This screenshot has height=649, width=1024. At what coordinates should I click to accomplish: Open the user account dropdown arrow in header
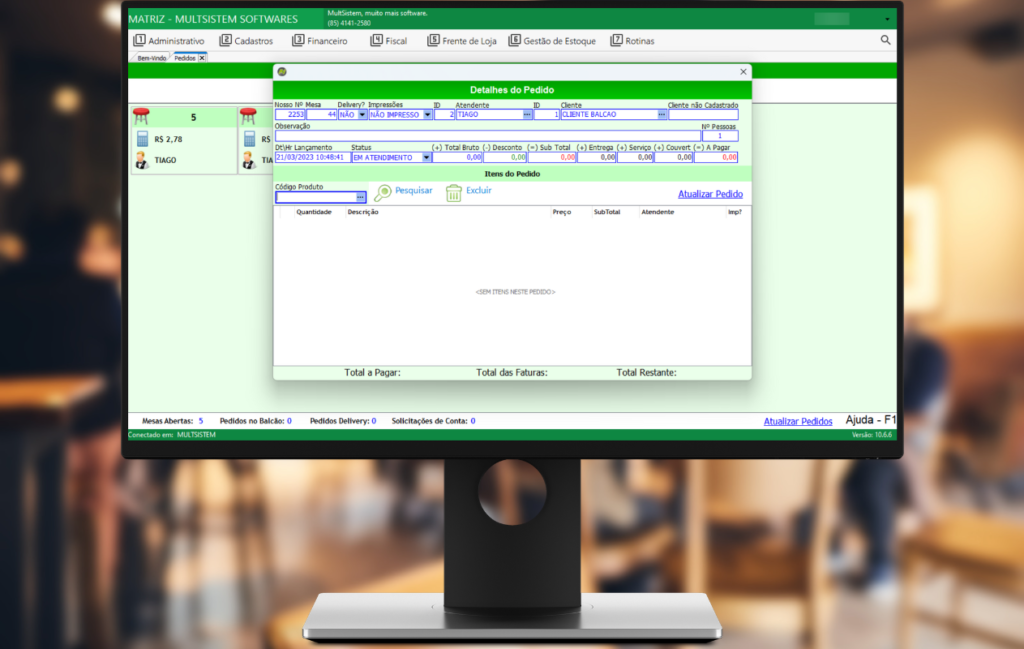886,19
